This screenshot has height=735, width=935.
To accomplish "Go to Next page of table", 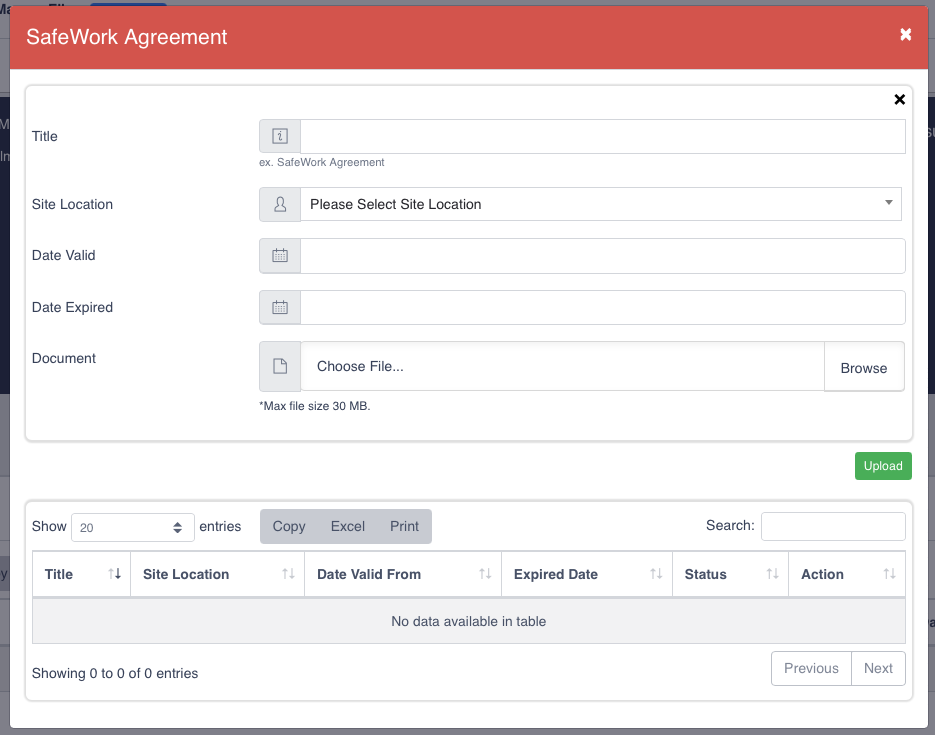I will [878, 668].
